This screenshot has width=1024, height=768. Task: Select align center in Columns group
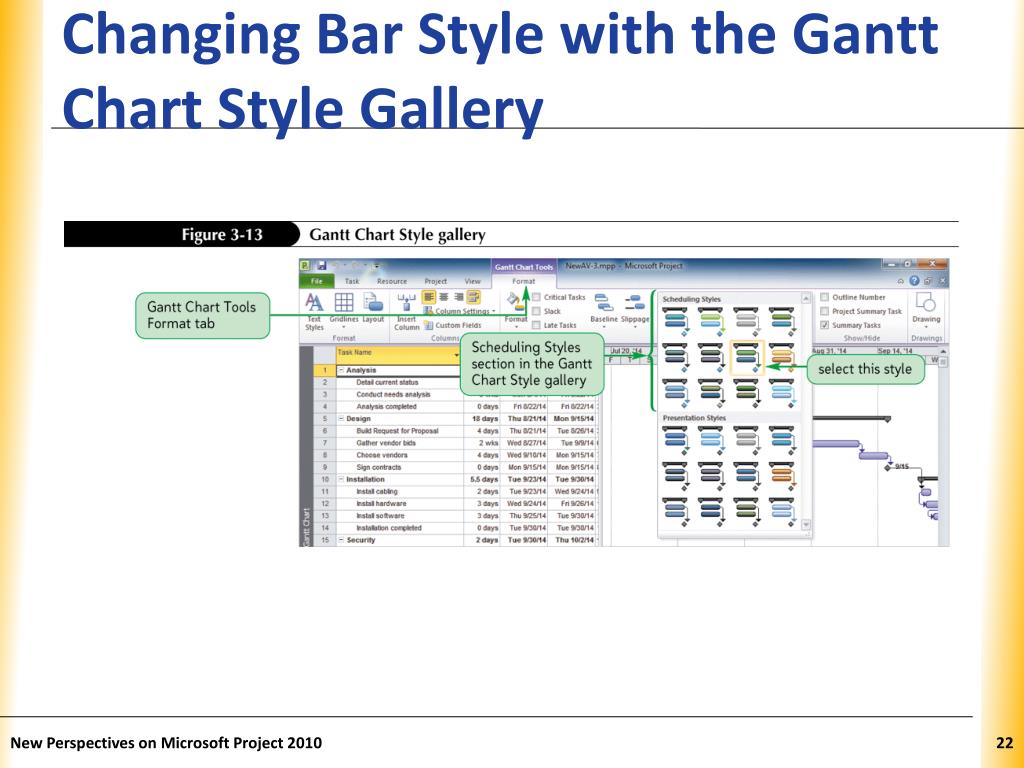[x=443, y=297]
